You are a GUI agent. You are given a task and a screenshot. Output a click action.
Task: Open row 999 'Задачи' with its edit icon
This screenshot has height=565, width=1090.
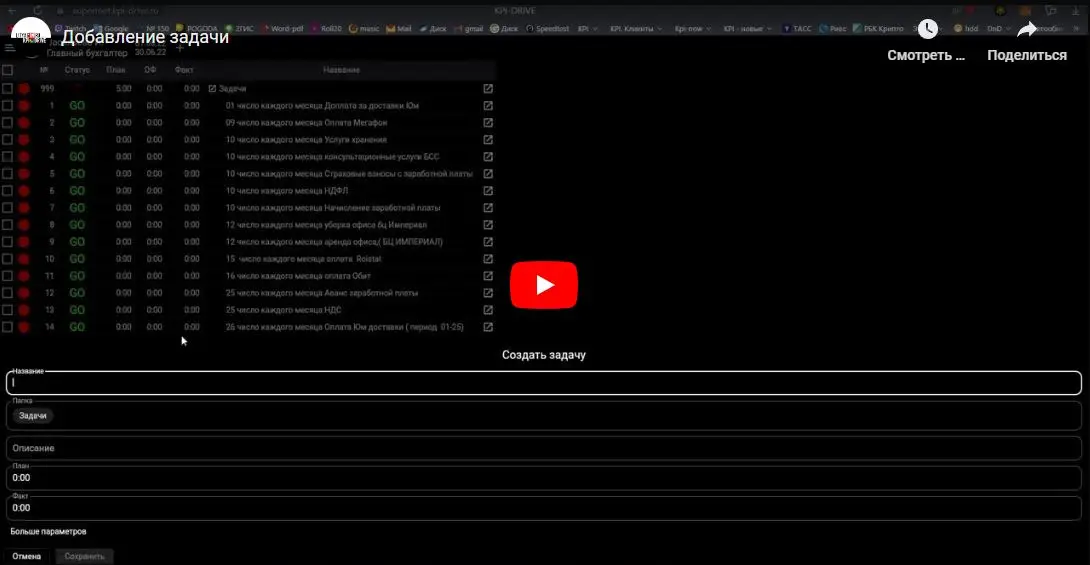488,89
